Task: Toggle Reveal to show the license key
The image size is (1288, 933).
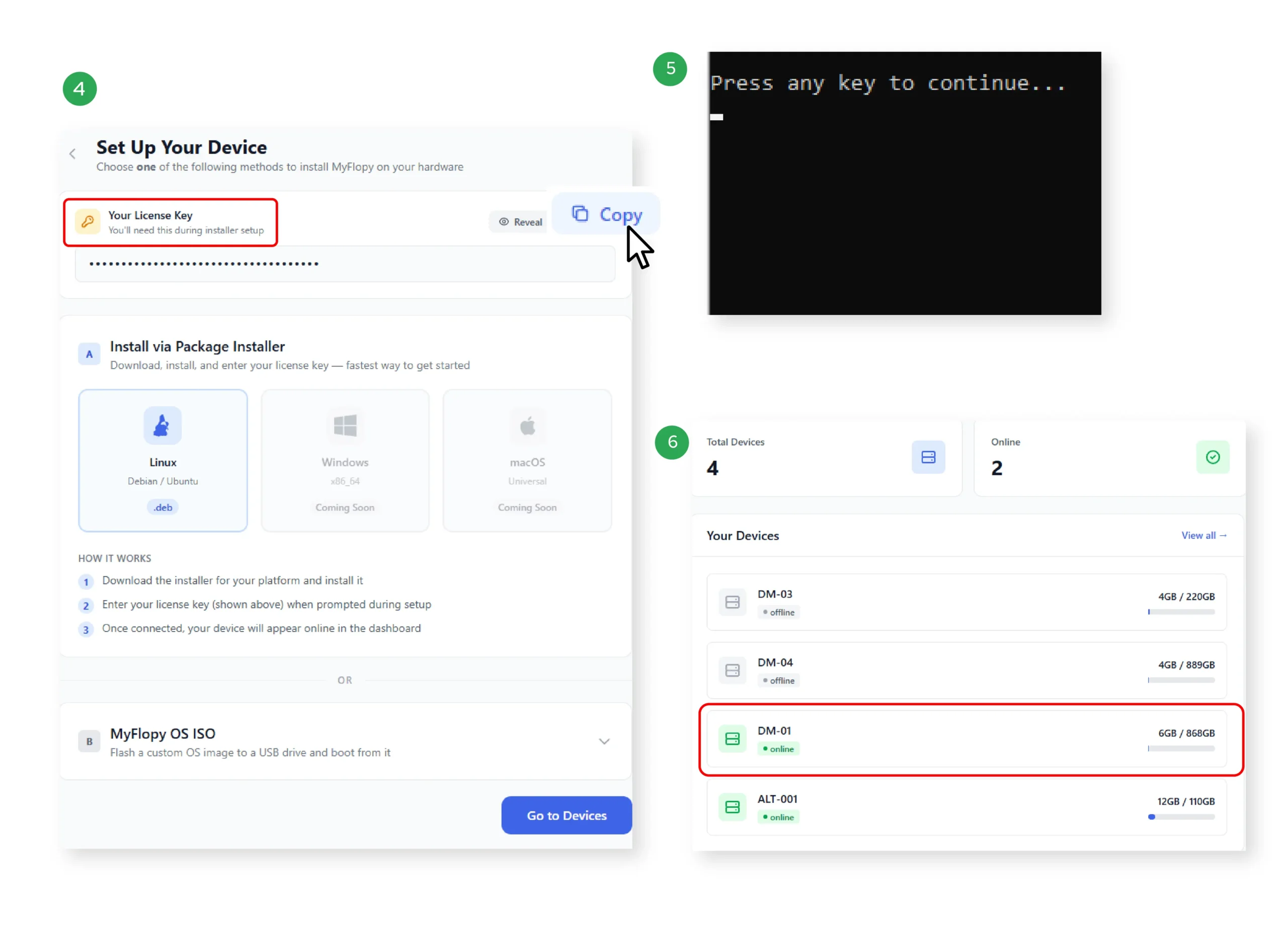Action: tap(520, 222)
